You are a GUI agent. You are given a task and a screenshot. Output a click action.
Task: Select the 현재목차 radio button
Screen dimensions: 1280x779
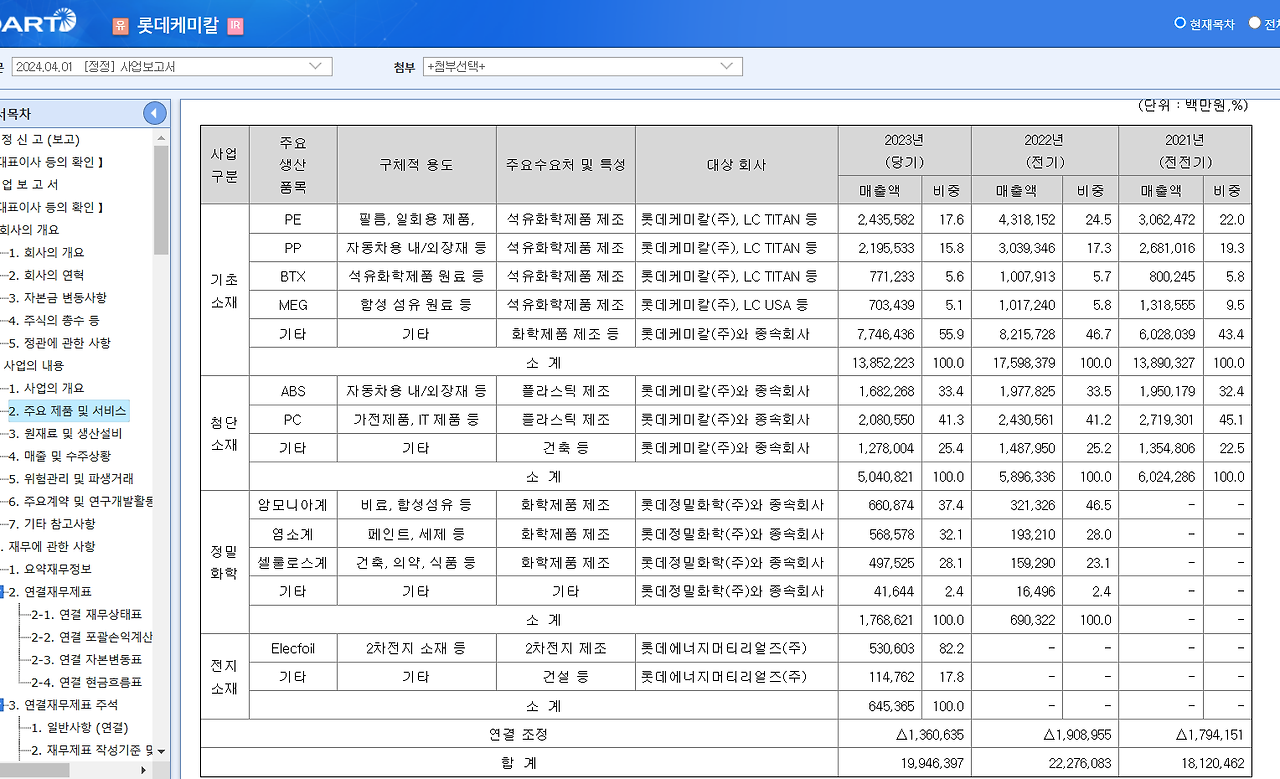click(1180, 23)
